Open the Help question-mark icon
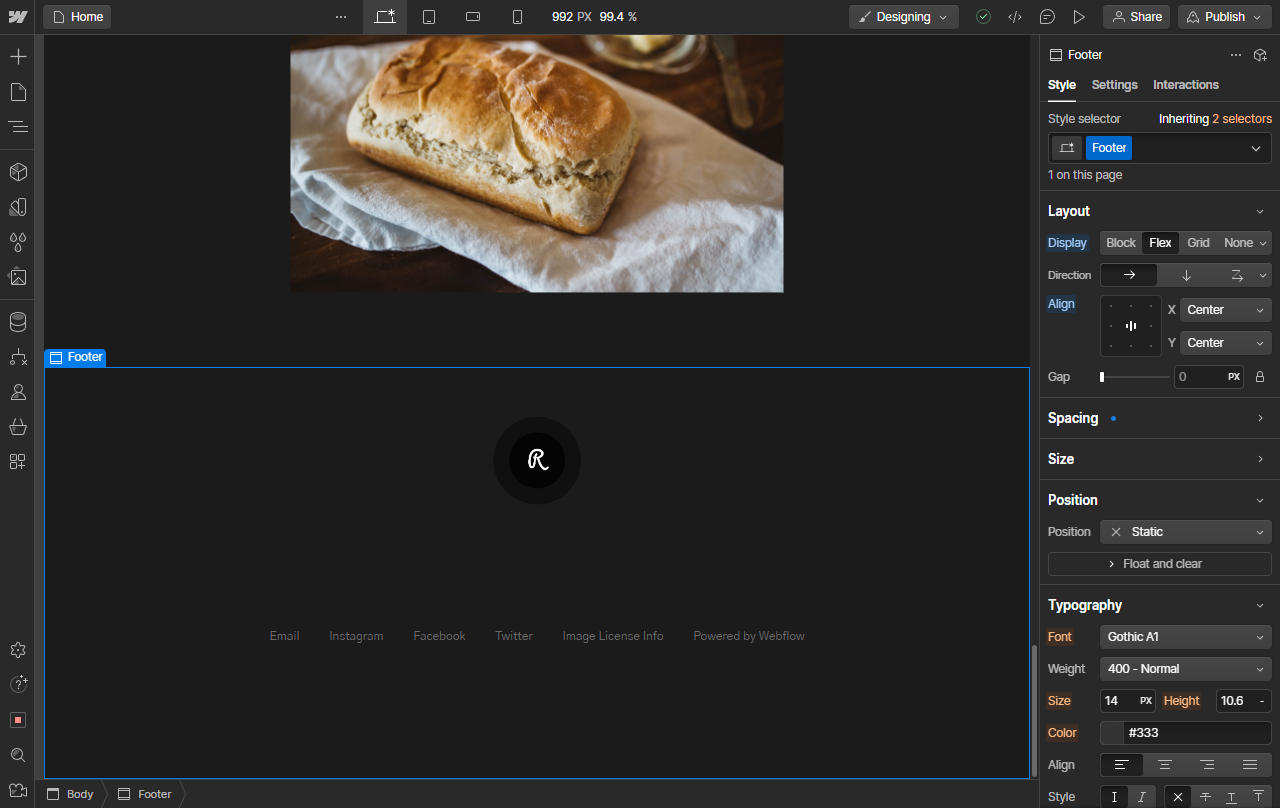1280x808 pixels. 18,685
